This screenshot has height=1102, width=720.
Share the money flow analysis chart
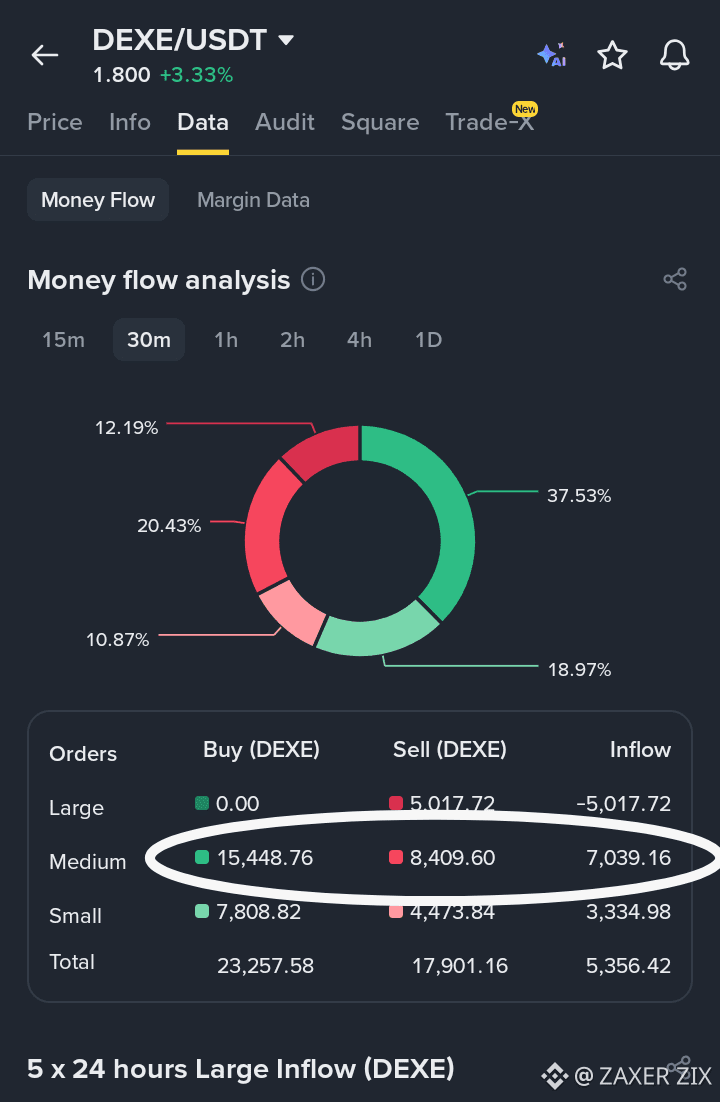tap(675, 279)
